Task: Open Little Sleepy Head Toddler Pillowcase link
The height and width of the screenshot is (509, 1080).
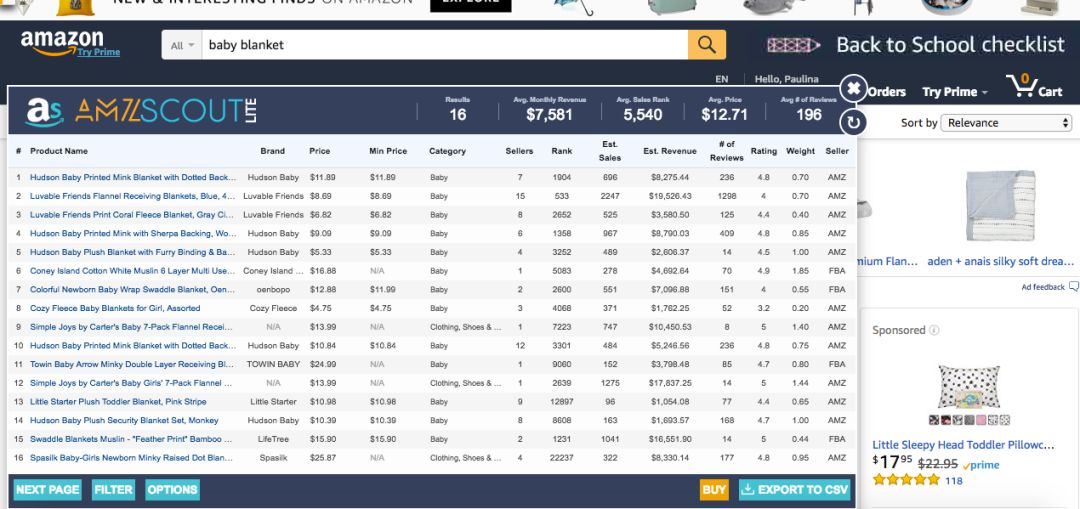Action: tap(963, 445)
